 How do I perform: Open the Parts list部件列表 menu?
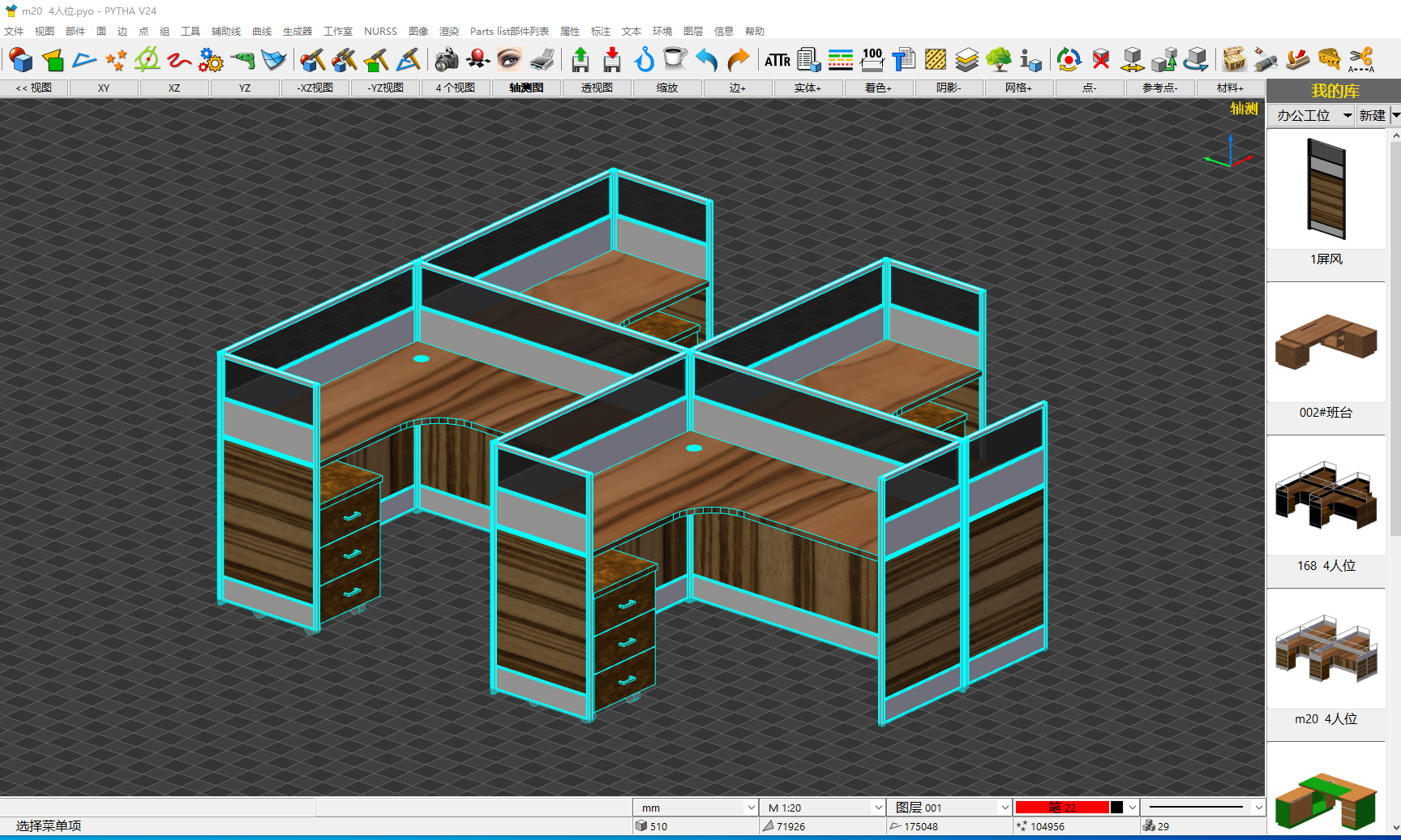pyautogui.click(x=509, y=31)
